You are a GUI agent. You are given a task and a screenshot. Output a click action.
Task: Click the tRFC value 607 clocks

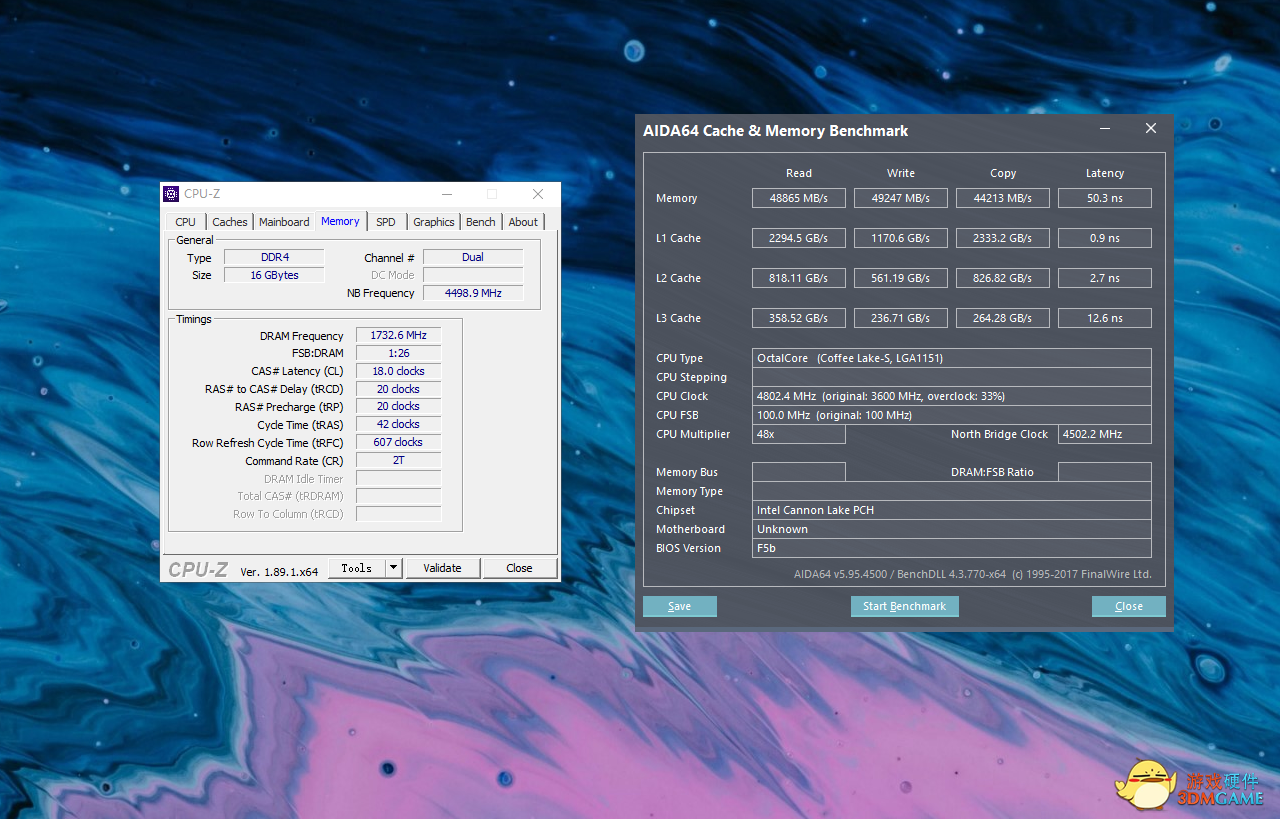398,442
